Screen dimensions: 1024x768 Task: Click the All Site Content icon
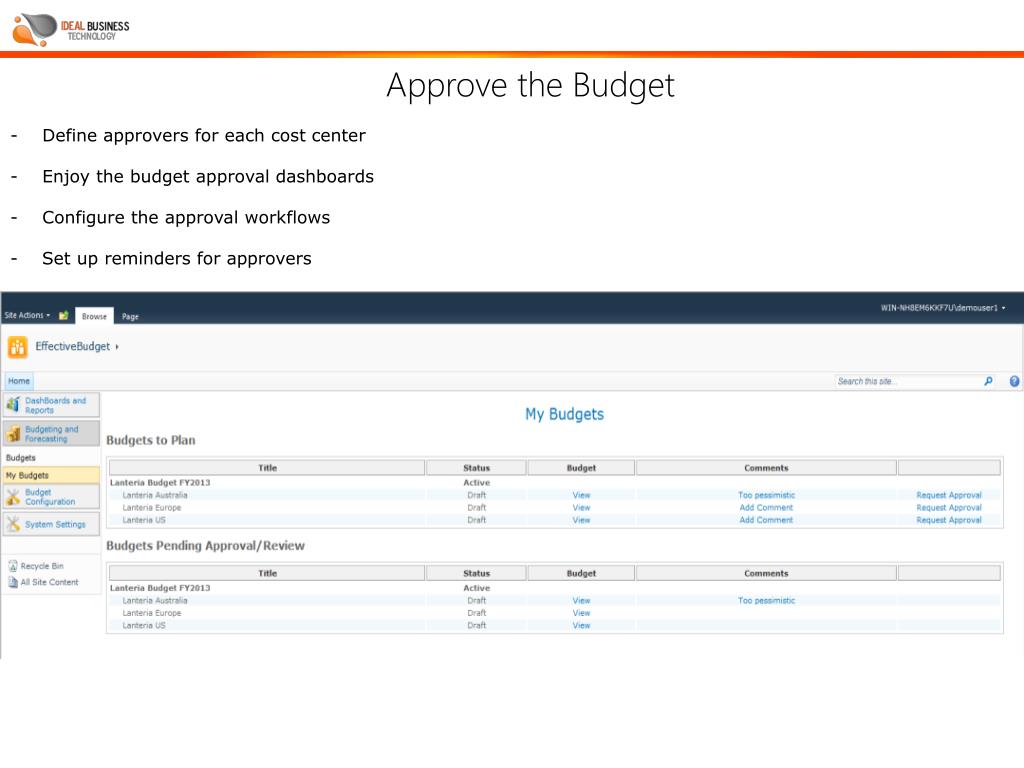12,582
